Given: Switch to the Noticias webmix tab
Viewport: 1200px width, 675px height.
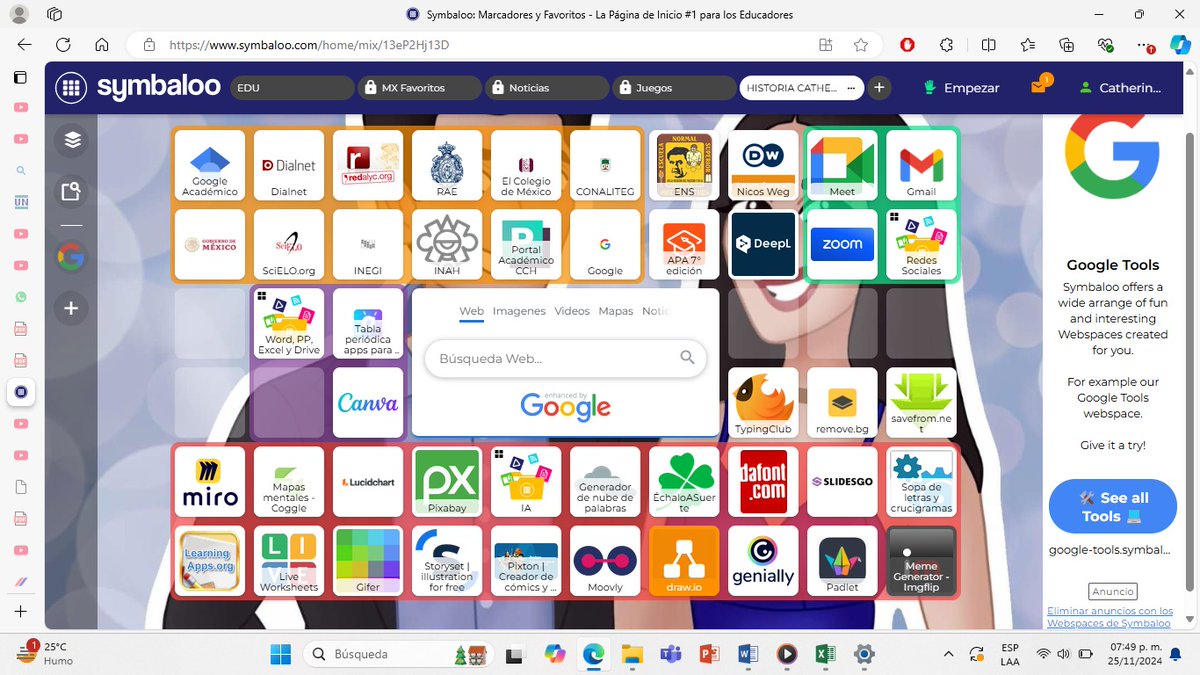Looking at the screenshot, I should click(547, 88).
